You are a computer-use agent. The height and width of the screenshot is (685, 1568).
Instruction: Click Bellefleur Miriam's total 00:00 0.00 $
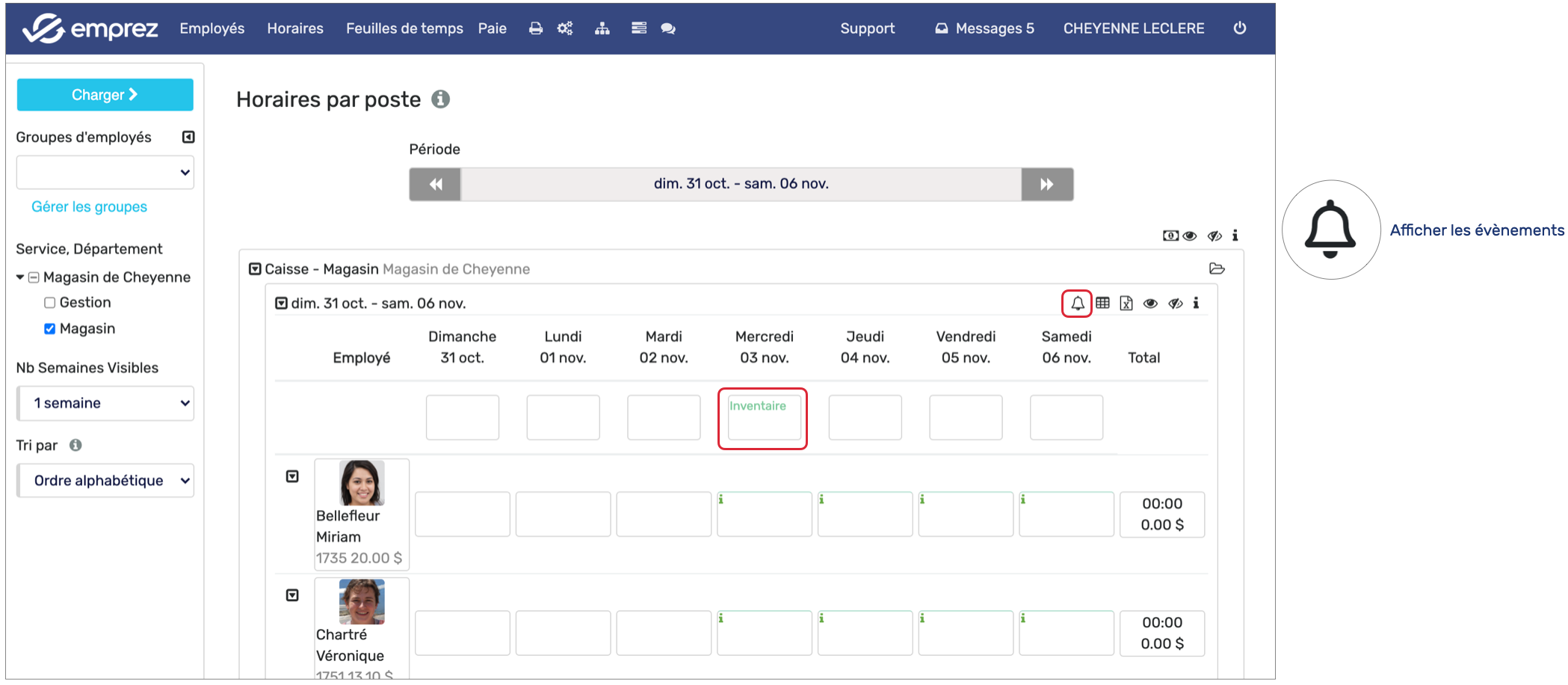[1162, 514]
